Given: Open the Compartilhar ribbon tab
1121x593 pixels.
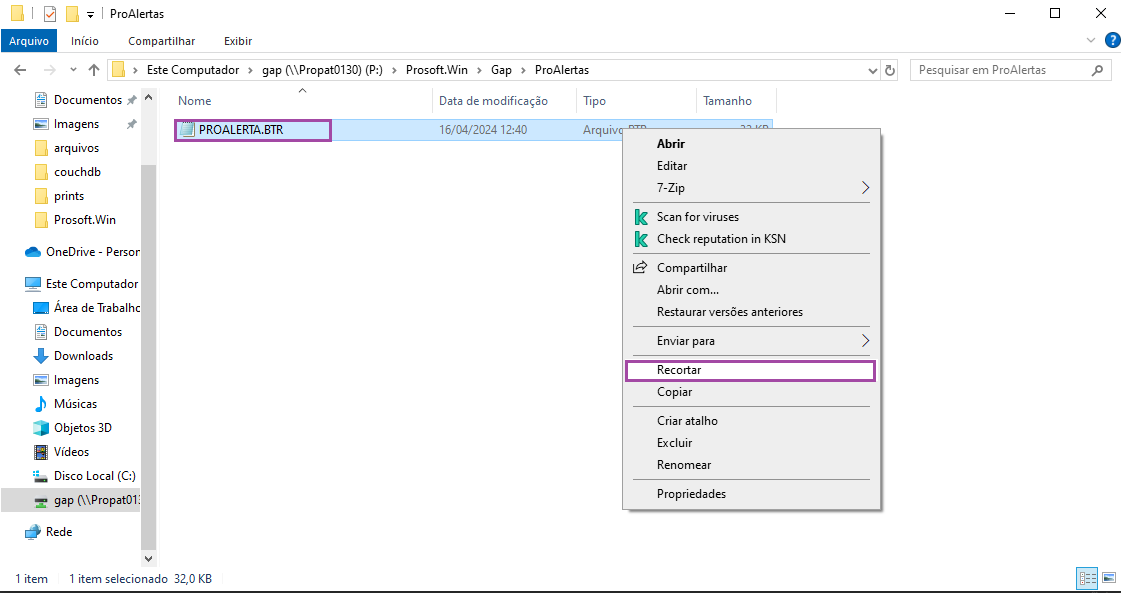Looking at the screenshot, I should click(161, 41).
